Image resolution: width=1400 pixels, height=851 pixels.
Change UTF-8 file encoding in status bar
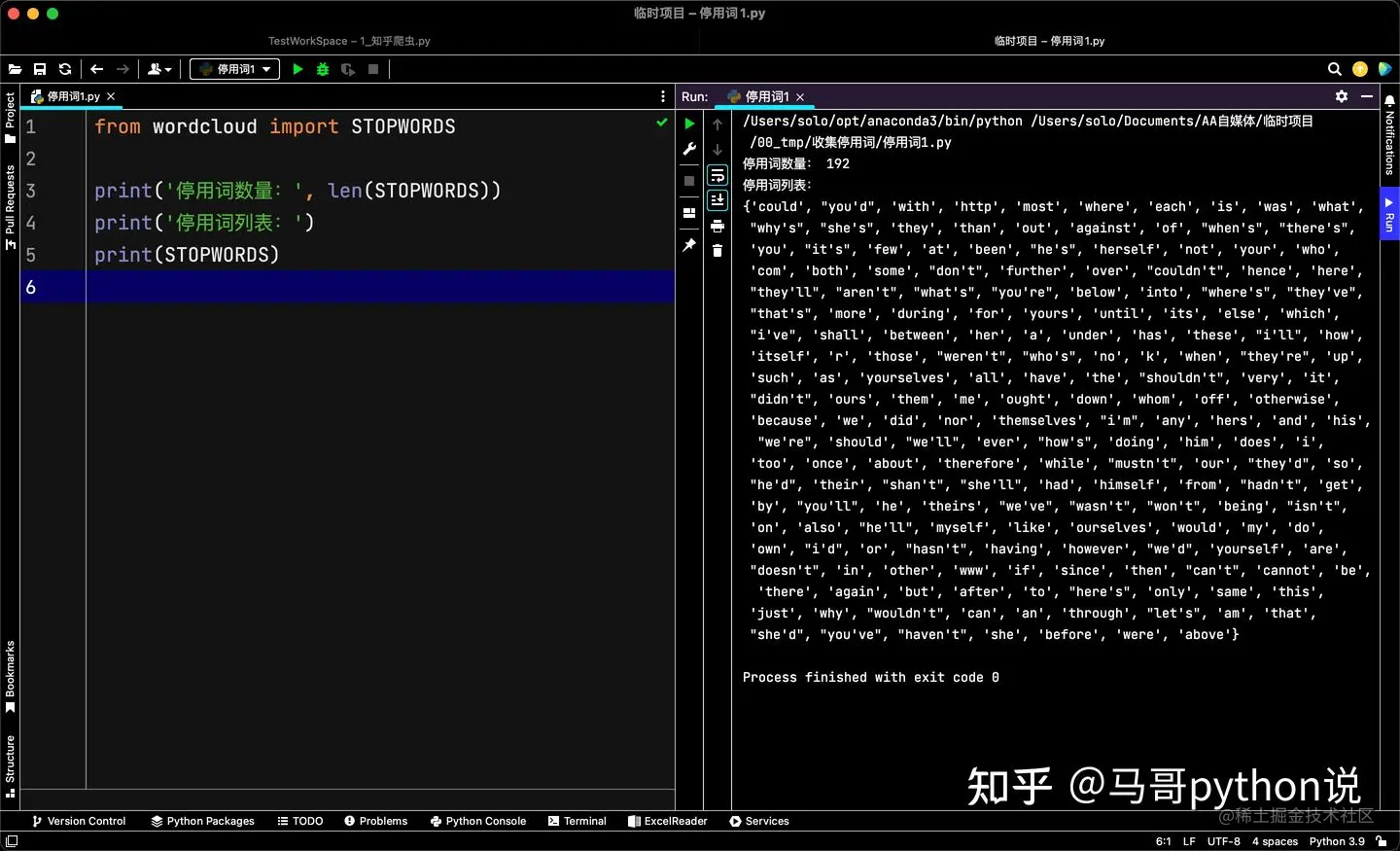point(1223,841)
